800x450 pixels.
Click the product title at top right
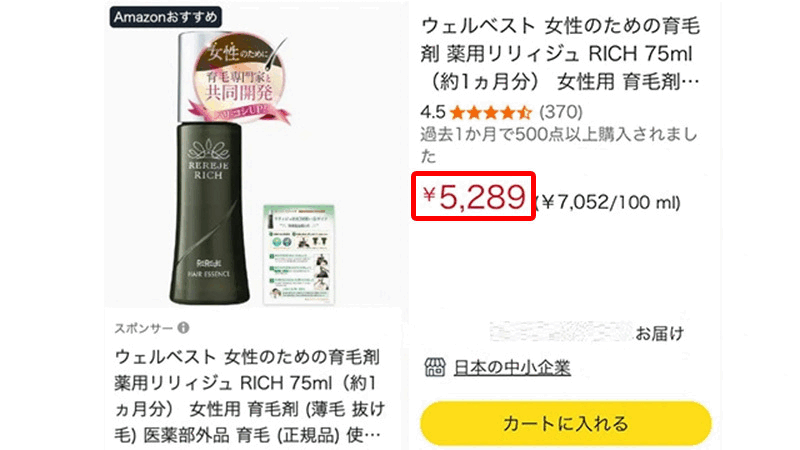coord(560,54)
